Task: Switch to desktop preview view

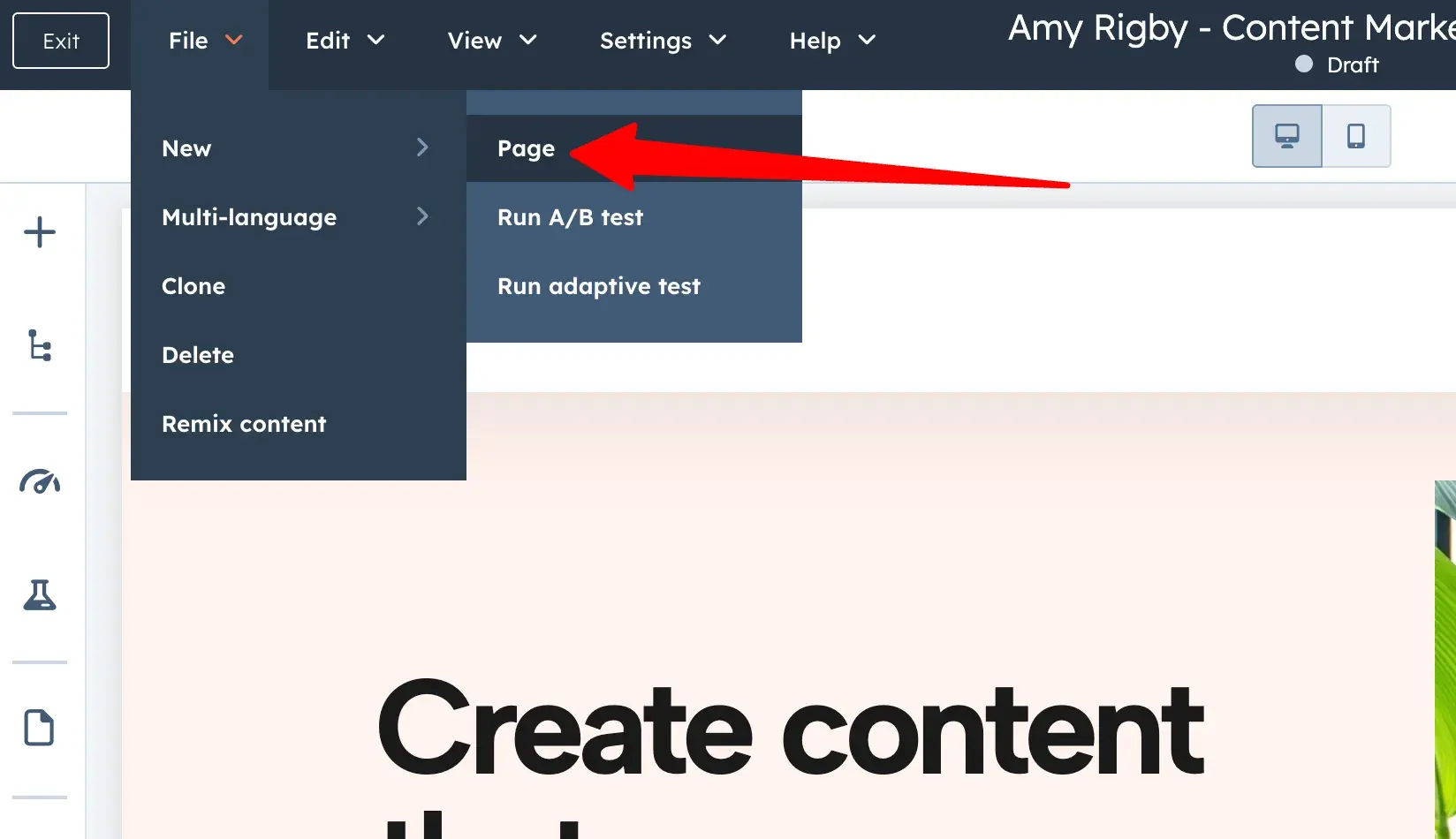Action: pos(1286,136)
